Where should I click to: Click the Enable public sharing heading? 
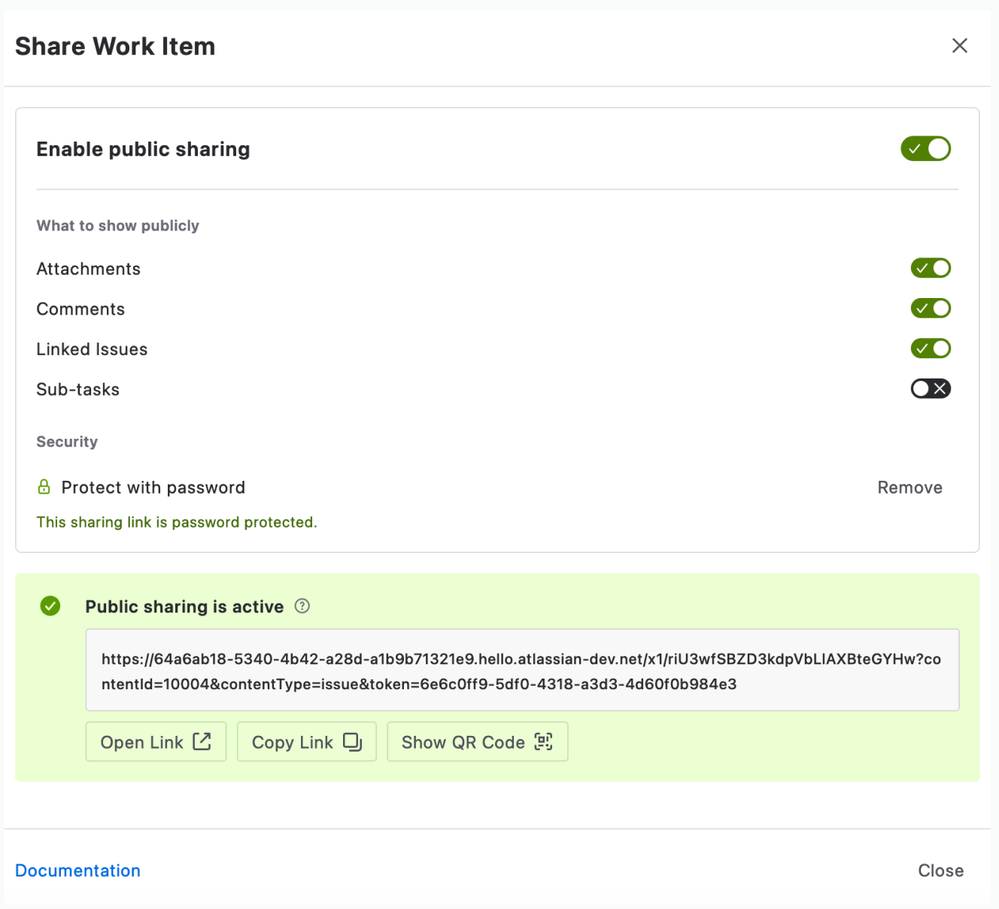[143, 149]
